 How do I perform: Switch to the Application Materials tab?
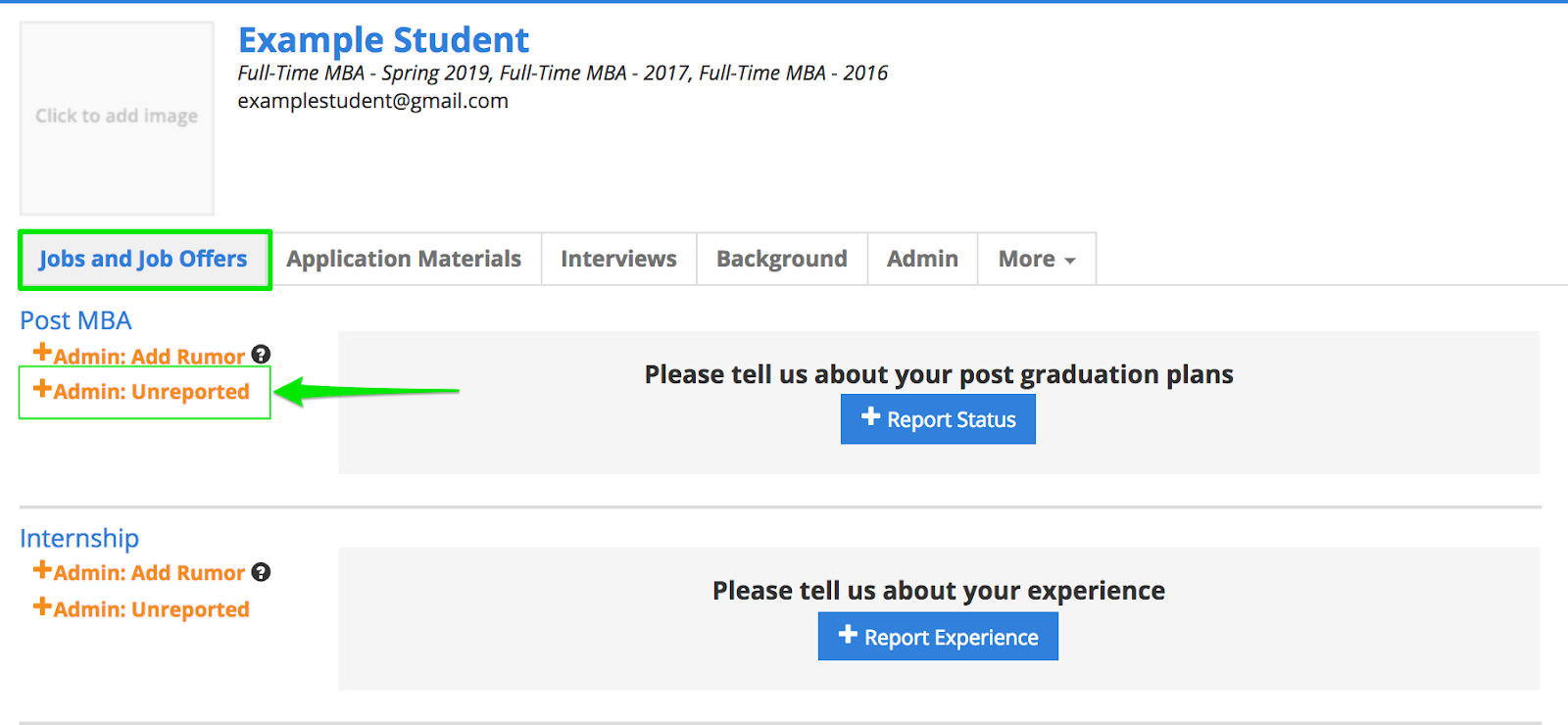(x=404, y=260)
